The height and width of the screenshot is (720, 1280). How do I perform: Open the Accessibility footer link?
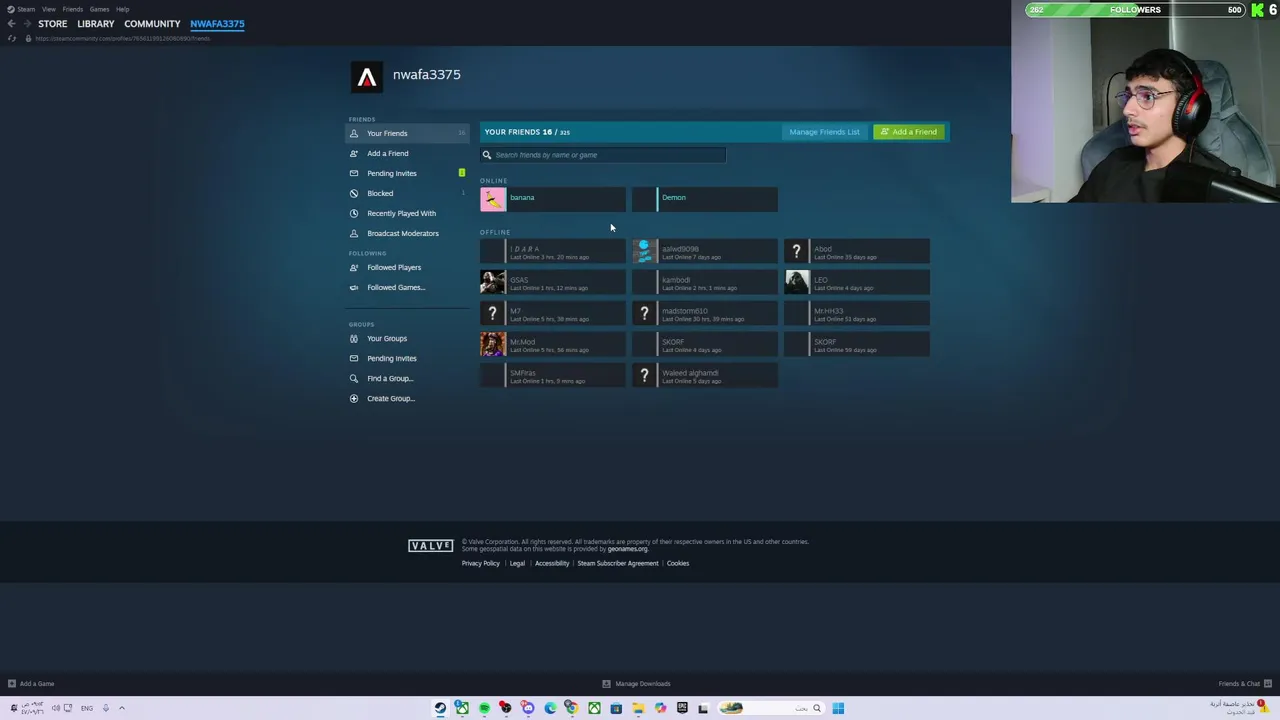click(552, 563)
